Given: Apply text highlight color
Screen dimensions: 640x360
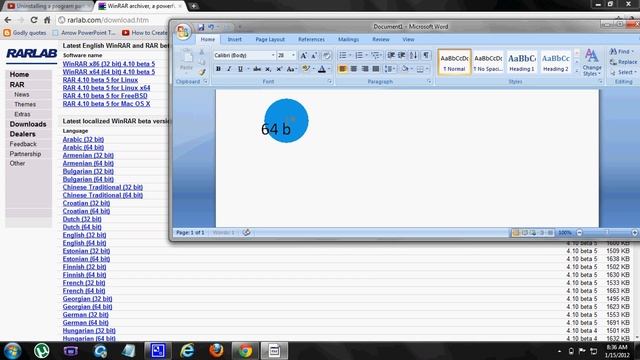Looking at the screenshot, I should tap(305, 69).
